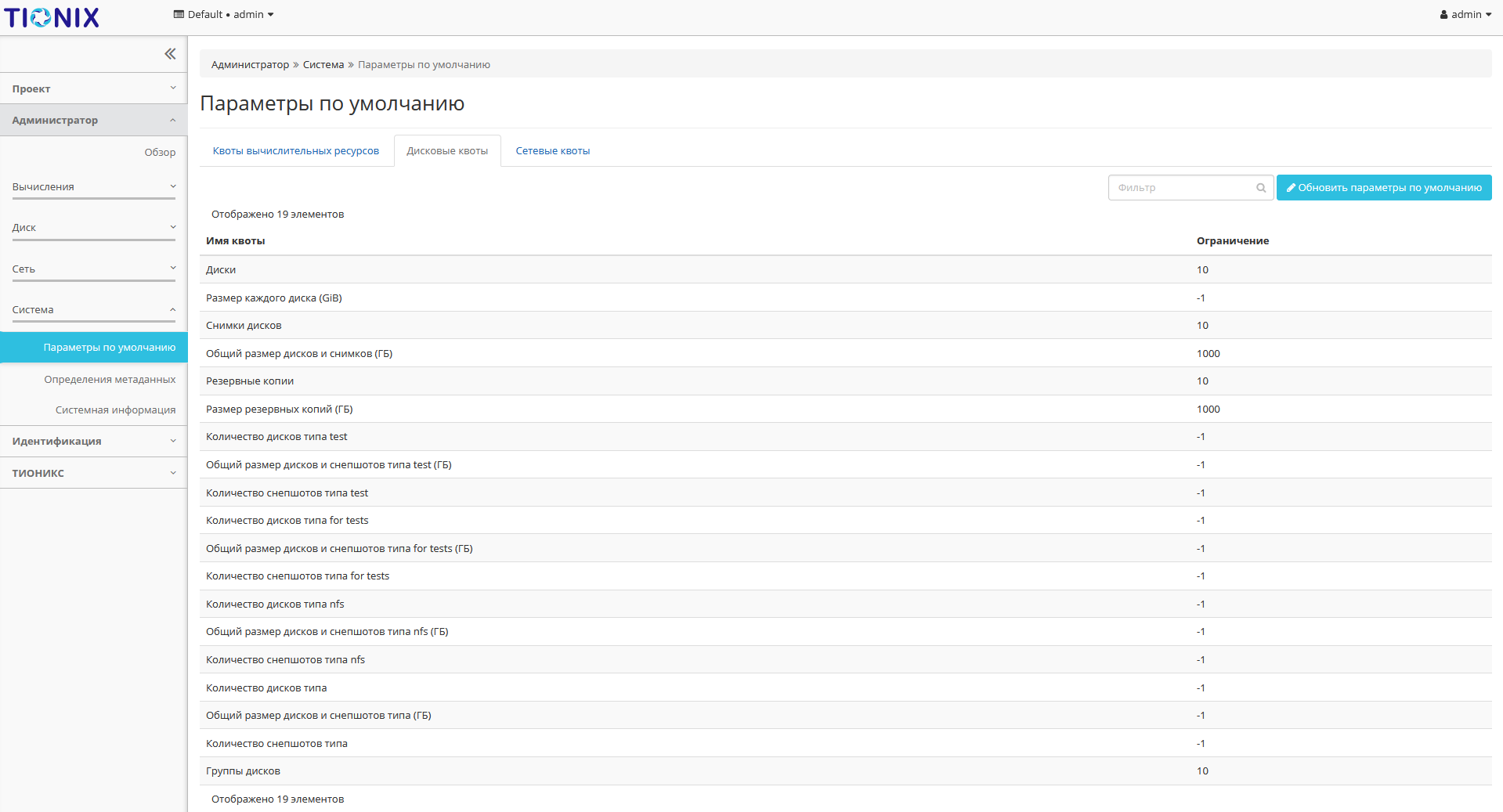Open the Default • admin project selector
The image size is (1503, 812).
(x=223, y=15)
